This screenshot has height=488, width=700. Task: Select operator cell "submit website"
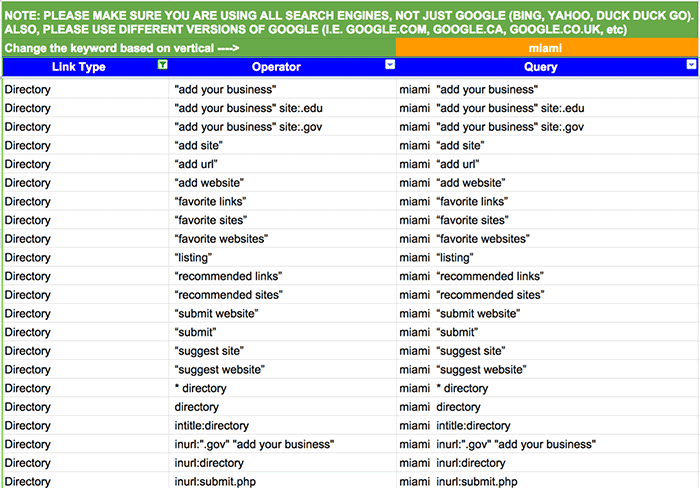coord(283,313)
